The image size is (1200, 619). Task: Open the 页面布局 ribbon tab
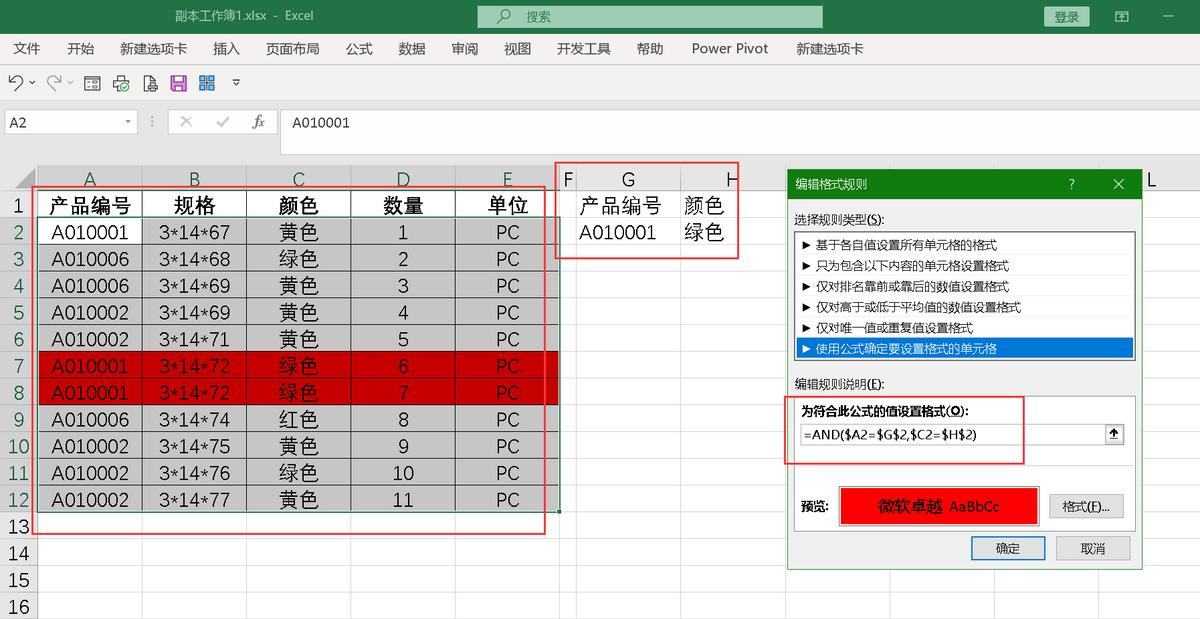click(293, 49)
